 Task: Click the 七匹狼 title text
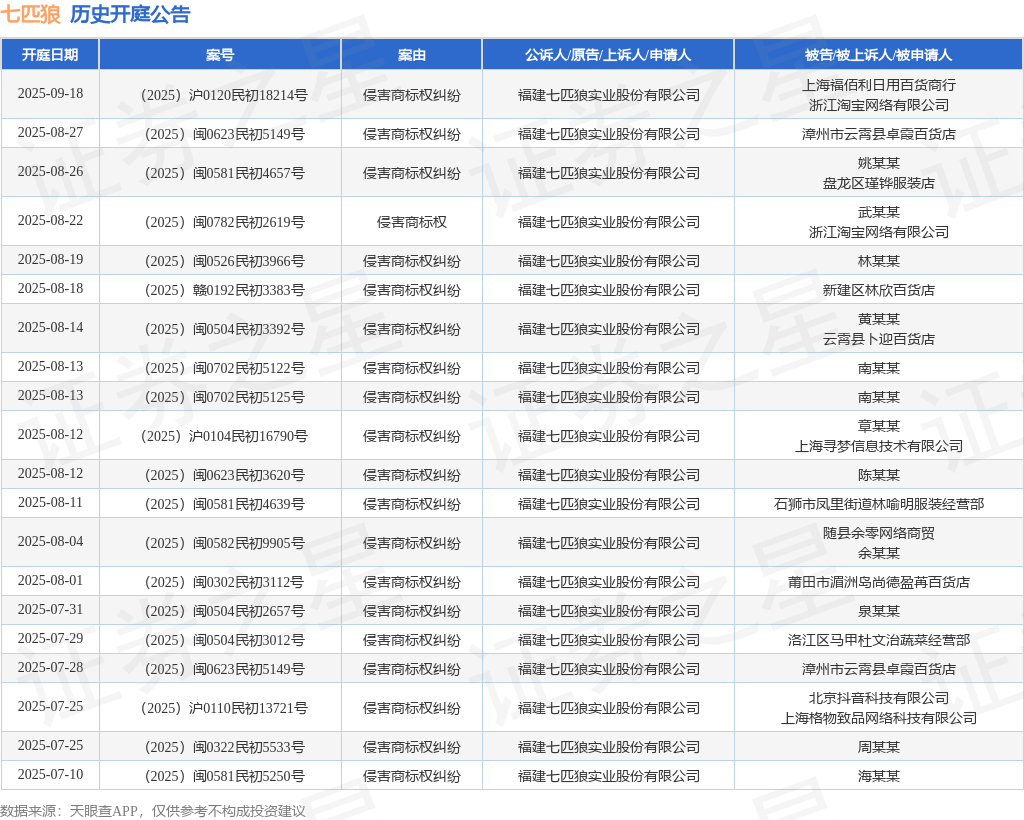pos(31,14)
